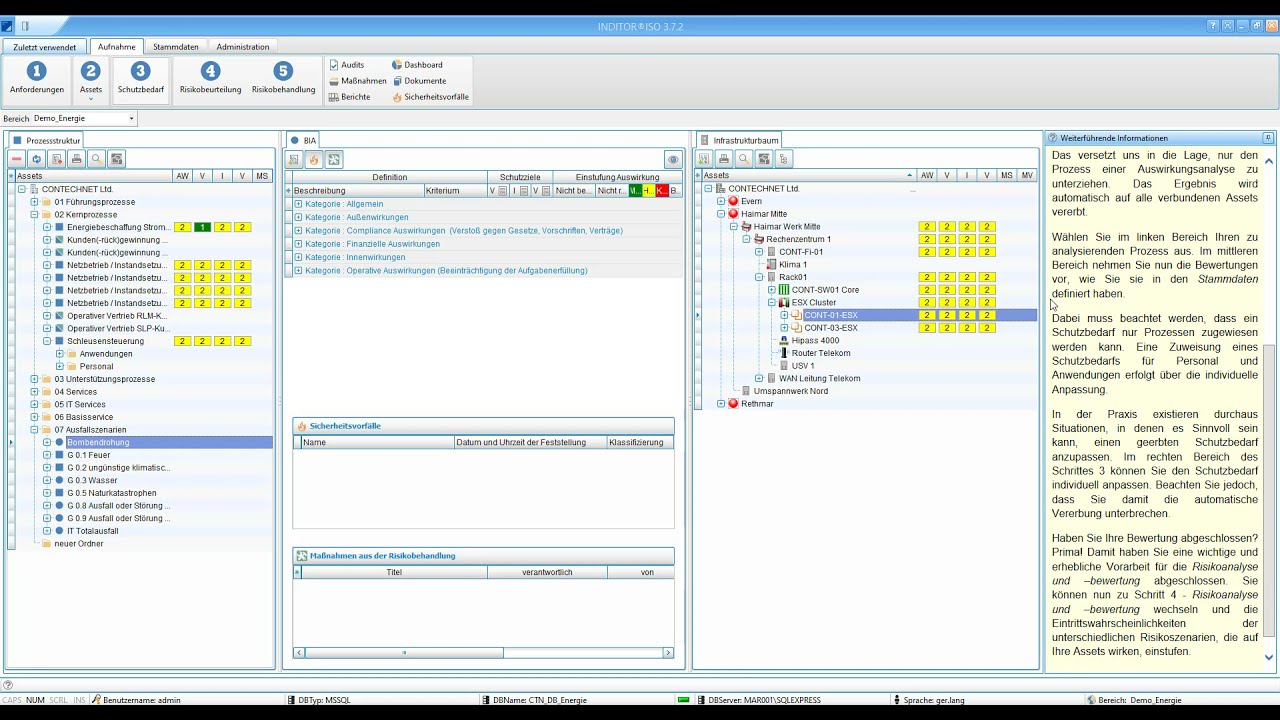Select Hipass 4000 asset

[x=815, y=340]
